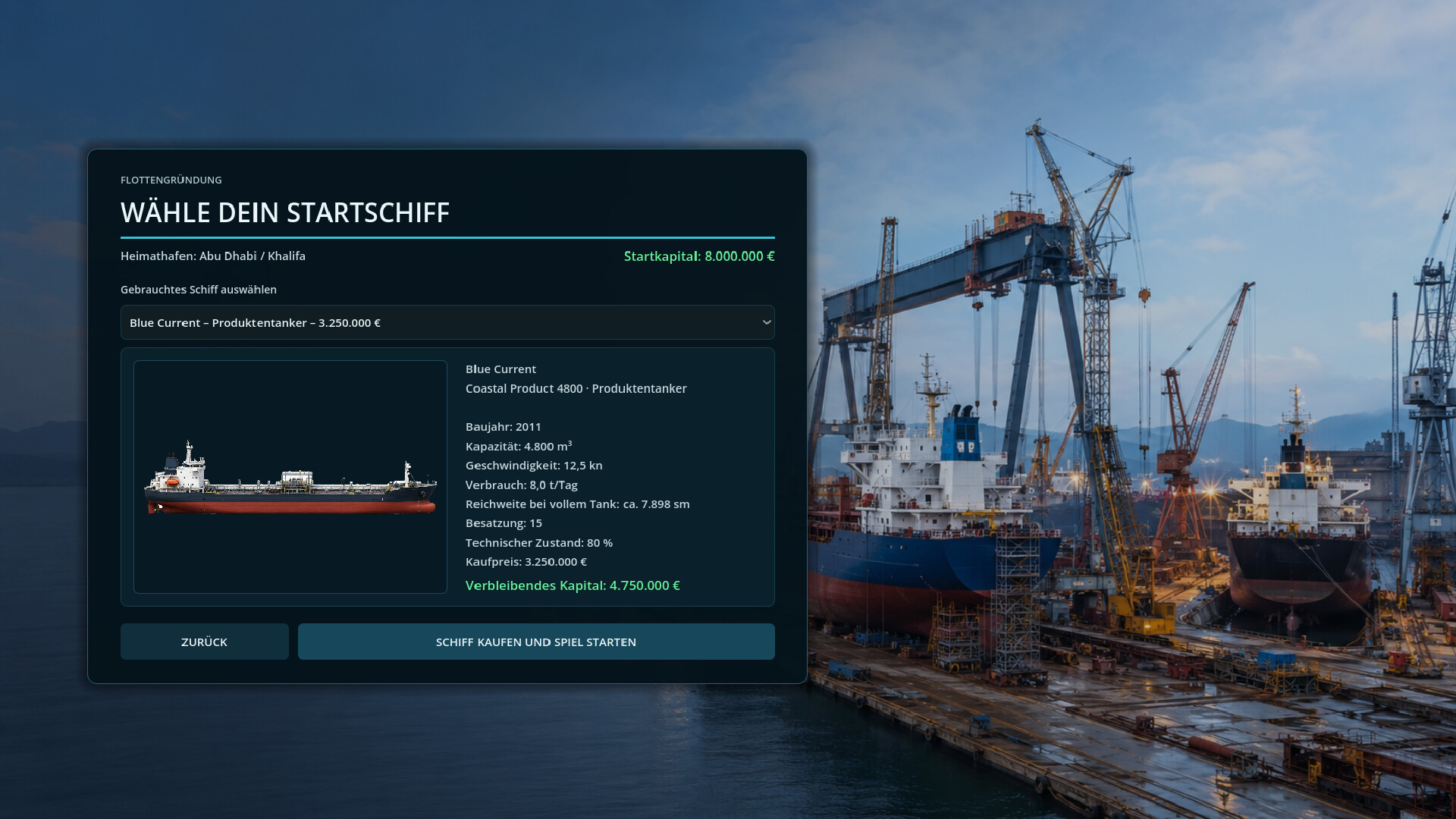Image resolution: width=1456 pixels, height=819 pixels.
Task: Click the Coastal Product 4800 · Produktentanker text
Action: point(576,388)
